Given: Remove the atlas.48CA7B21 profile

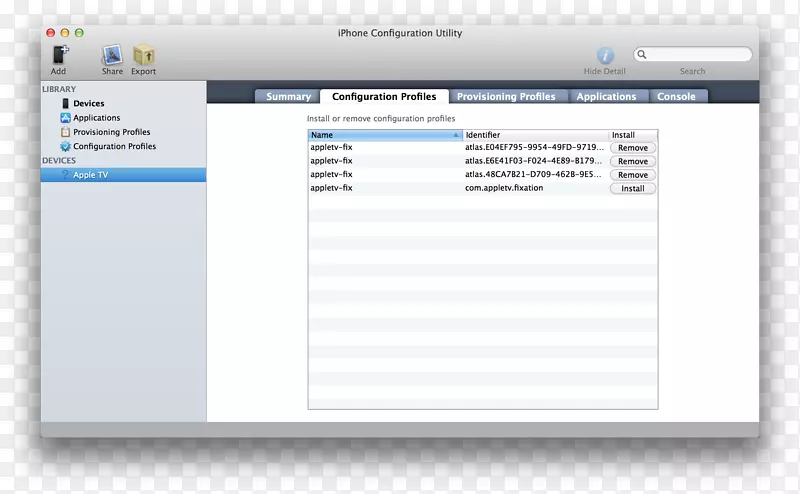Looking at the screenshot, I should point(632,175).
